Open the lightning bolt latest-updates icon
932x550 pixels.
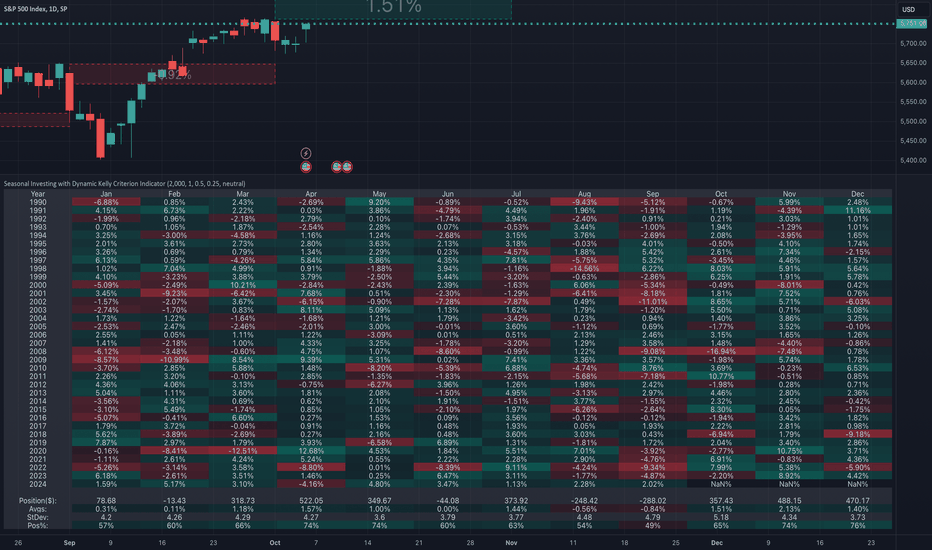tap(306, 153)
